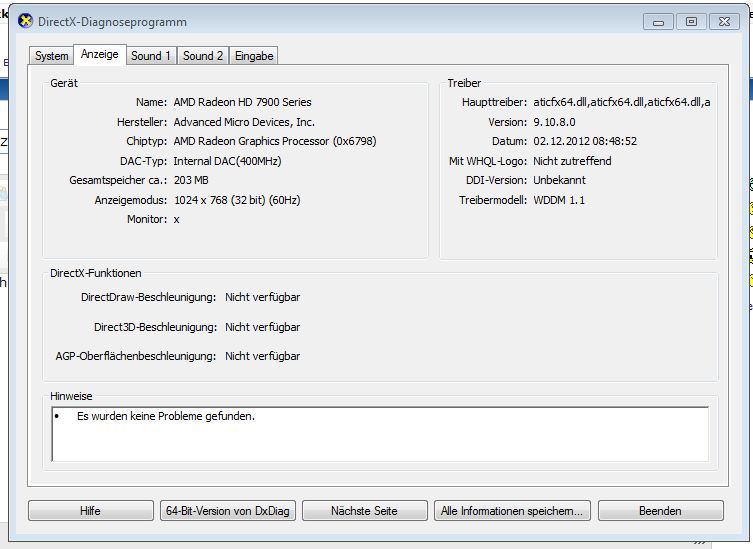Click inside the Hinweise notes text box
753x549 pixels.
coord(380,434)
